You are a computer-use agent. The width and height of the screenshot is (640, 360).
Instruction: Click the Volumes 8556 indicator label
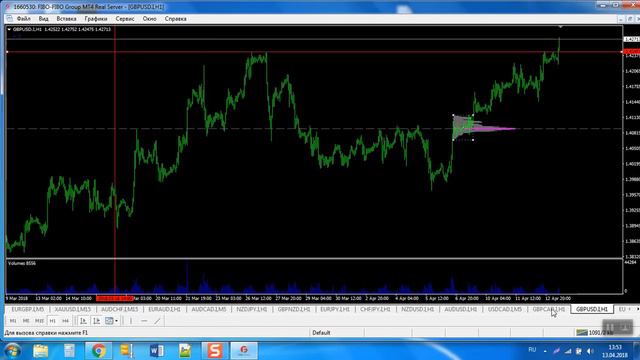(22, 263)
